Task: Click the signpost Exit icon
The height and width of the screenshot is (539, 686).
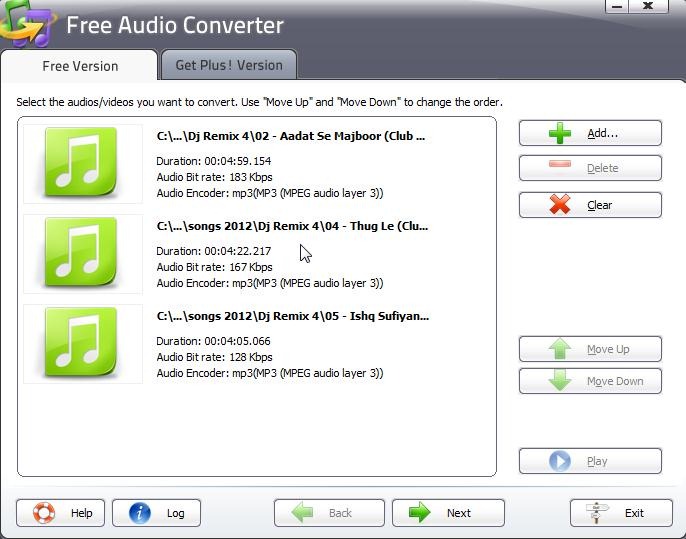Action: (597, 513)
